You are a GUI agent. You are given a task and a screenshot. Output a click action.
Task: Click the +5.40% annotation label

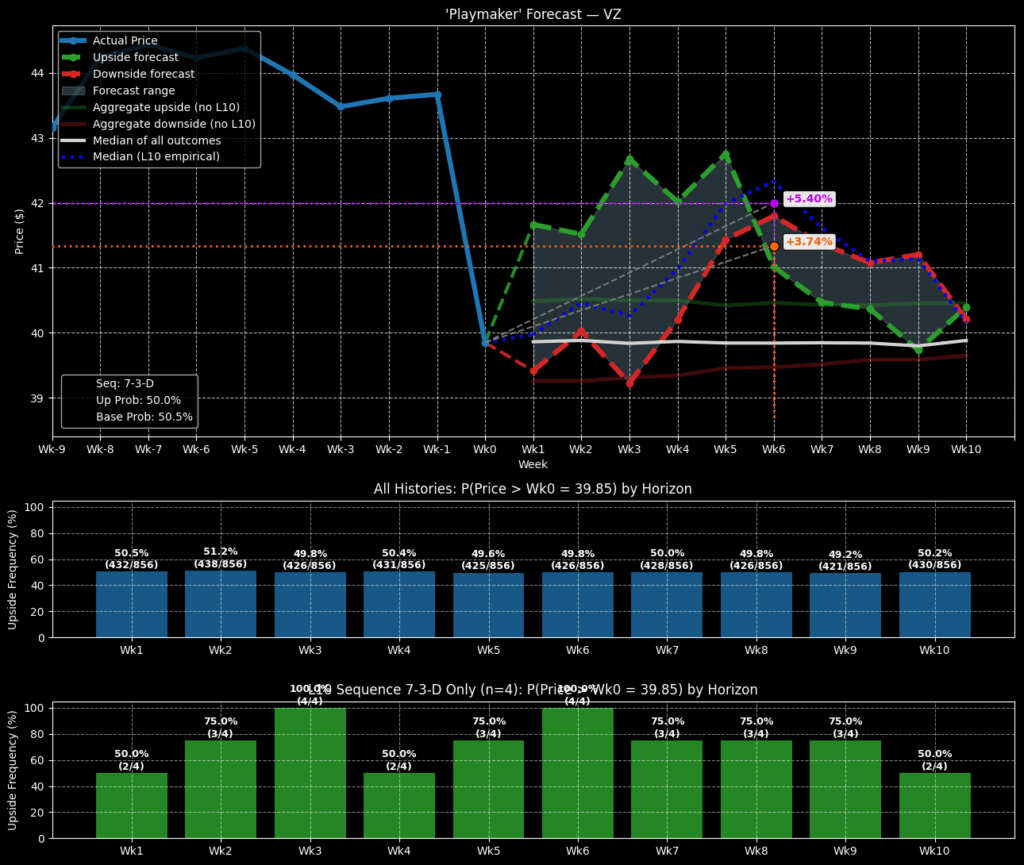click(x=809, y=199)
